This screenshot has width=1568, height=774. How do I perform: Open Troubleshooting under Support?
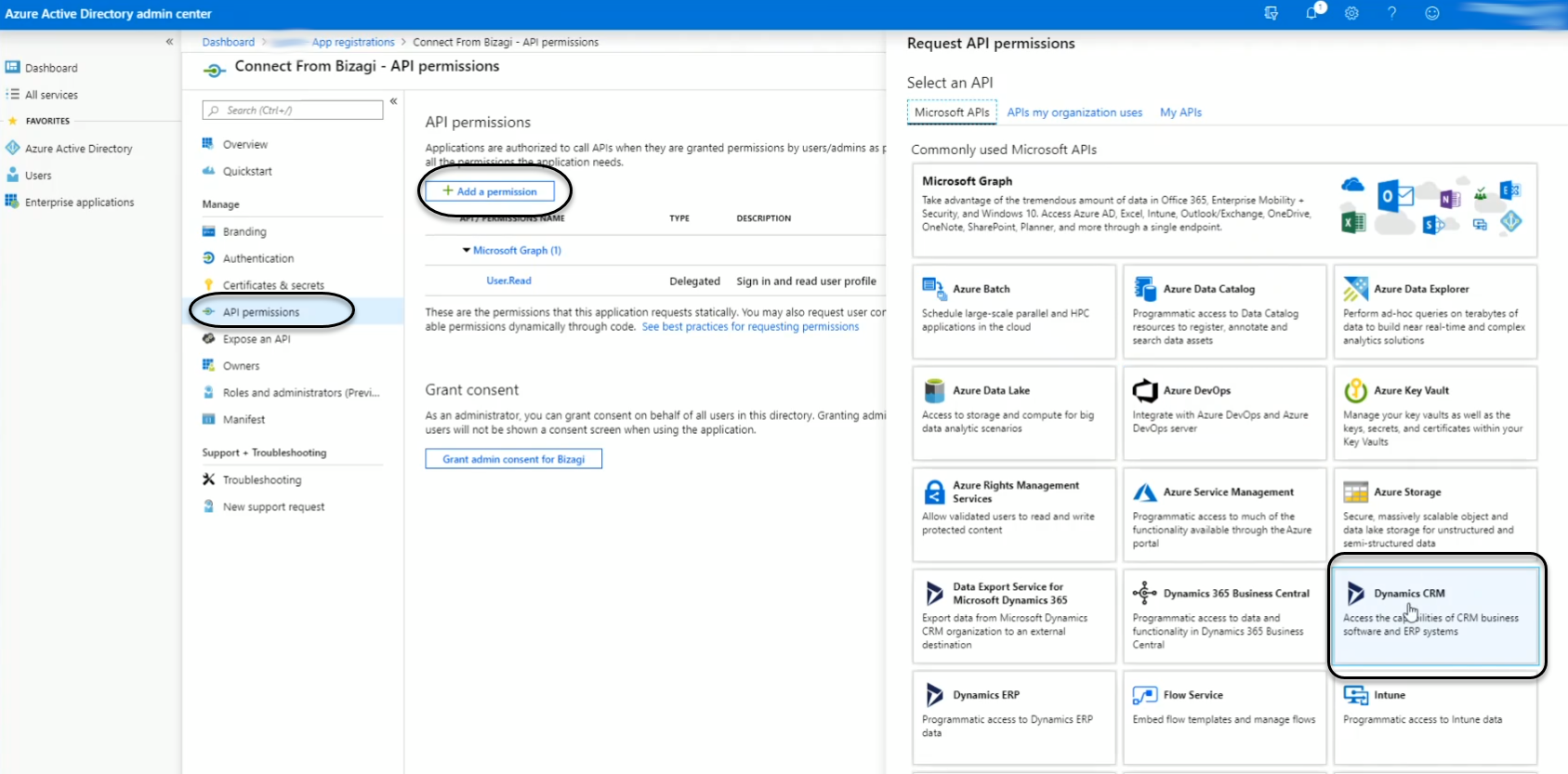[x=262, y=481]
